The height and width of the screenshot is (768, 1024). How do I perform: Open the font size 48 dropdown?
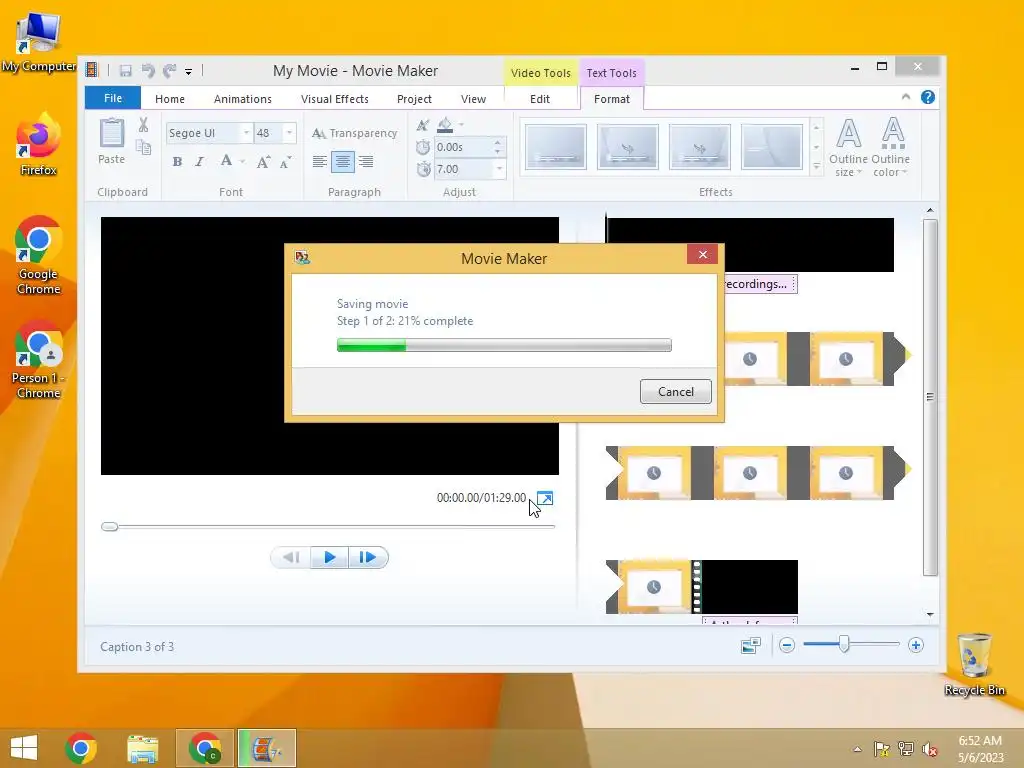[289, 133]
